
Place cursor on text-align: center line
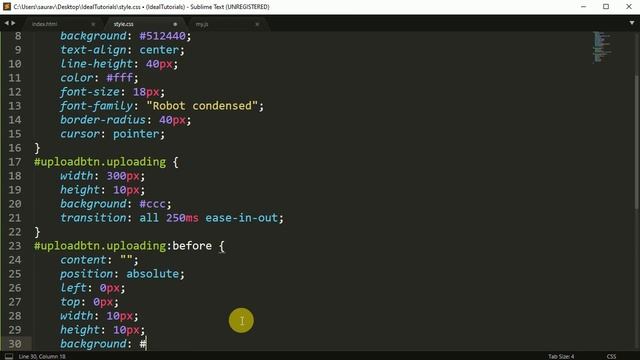(122, 50)
